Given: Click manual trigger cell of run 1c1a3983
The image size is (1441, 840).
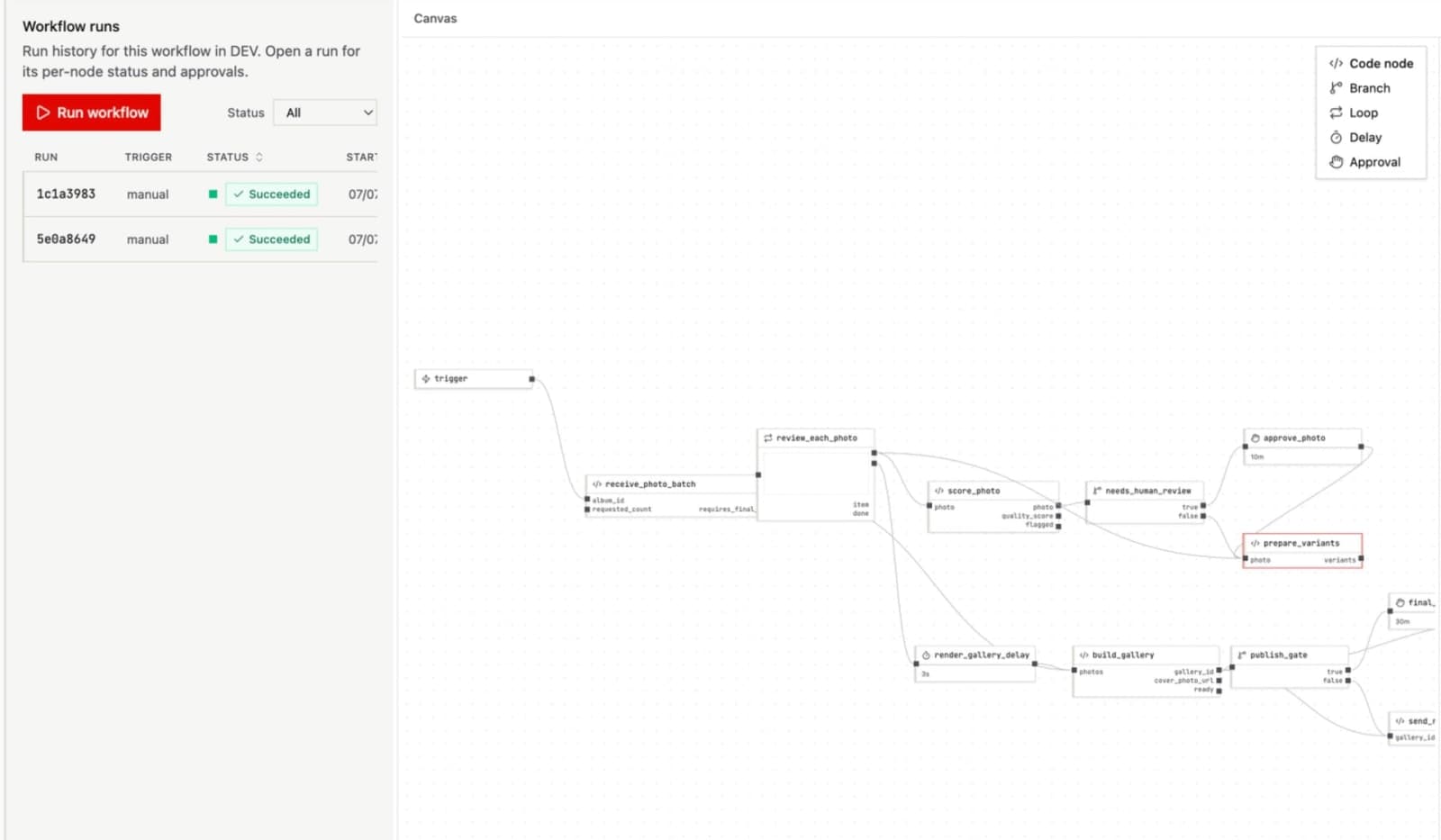Looking at the screenshot, I should (148, 194).
